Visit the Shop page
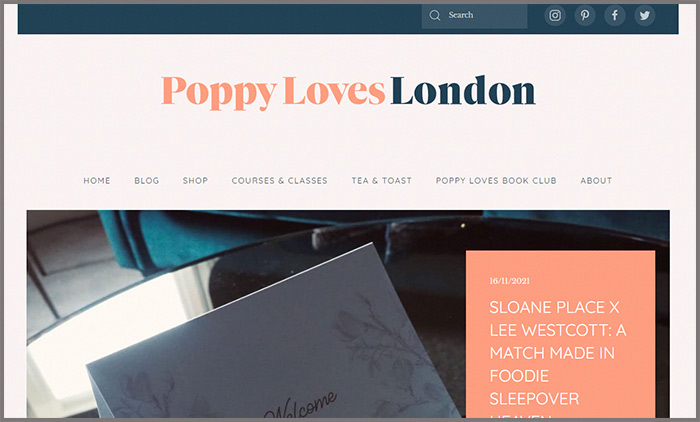Image resolution: width=700 pixels, height=422 pixels. [x=195, y=180]
